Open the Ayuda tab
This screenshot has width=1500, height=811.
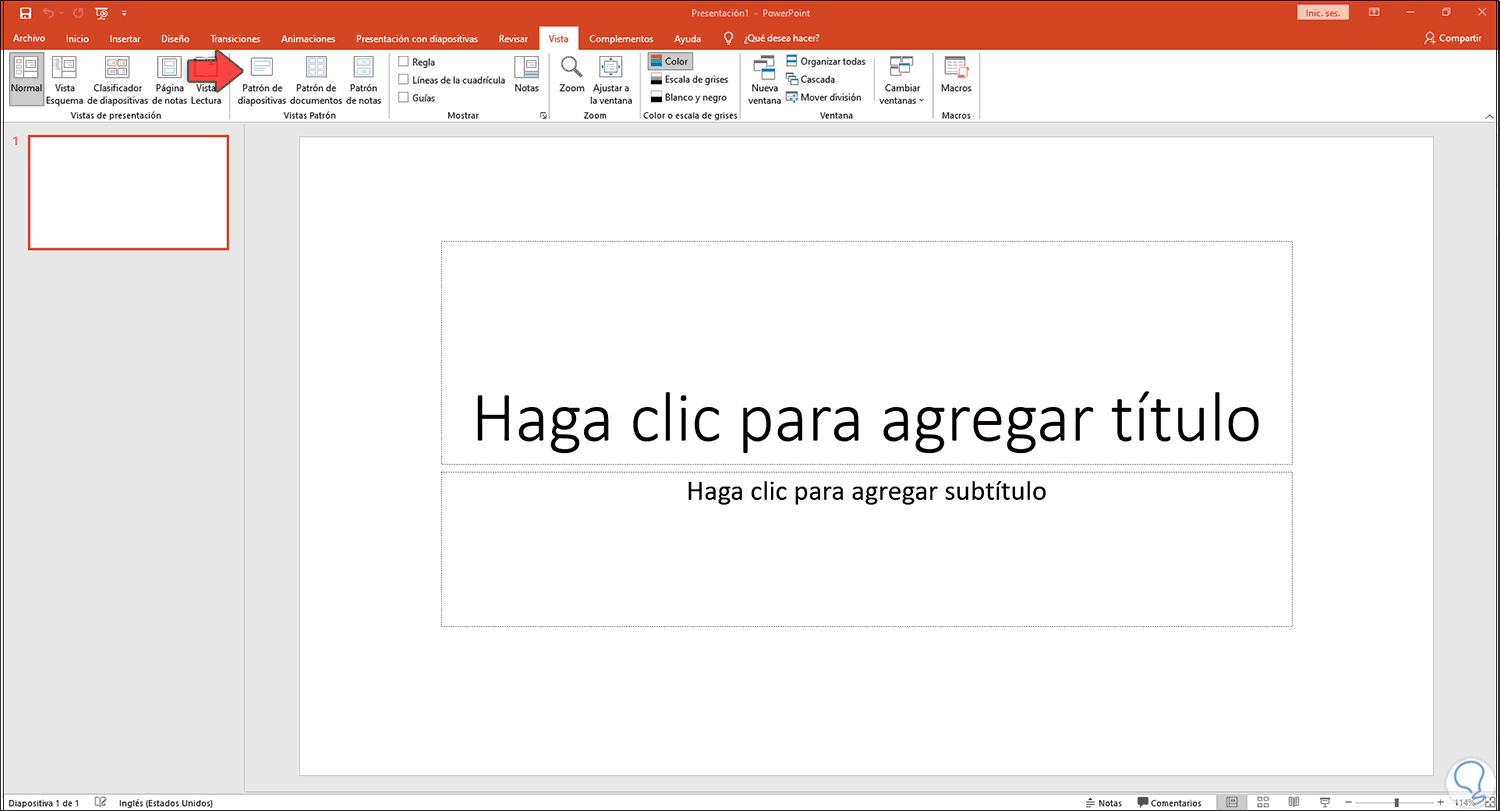click(687, 39)
